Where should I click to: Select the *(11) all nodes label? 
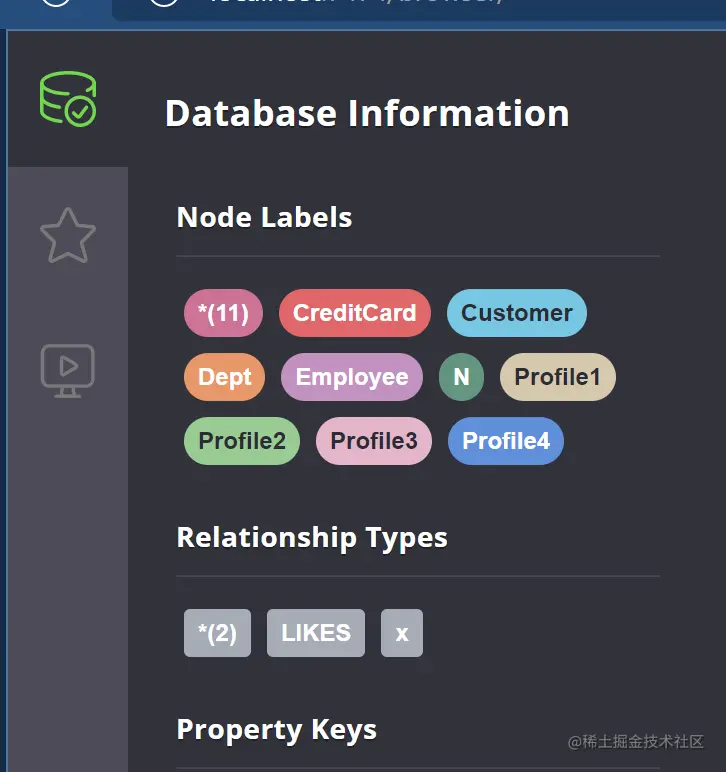[223, 313]
